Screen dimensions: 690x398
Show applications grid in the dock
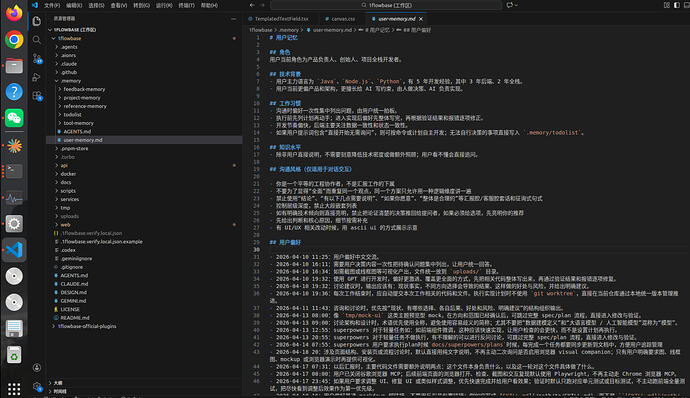coord(14,388)
